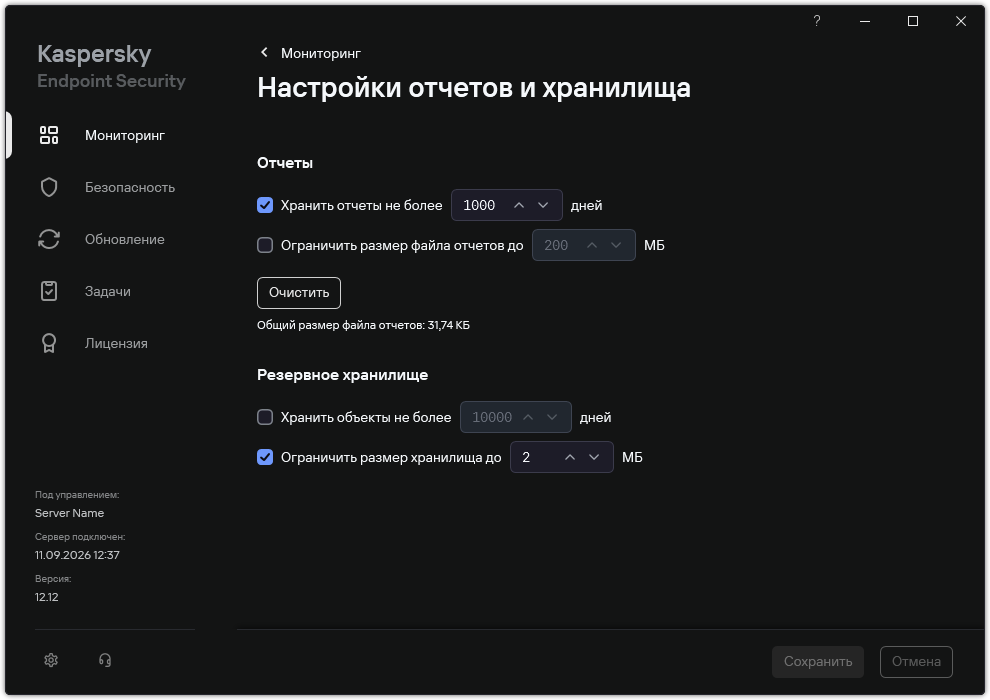Open settings via the gear icon
The height and width of the screenshot is (700, 990).
pyautogui.click(x=51, y=660)
